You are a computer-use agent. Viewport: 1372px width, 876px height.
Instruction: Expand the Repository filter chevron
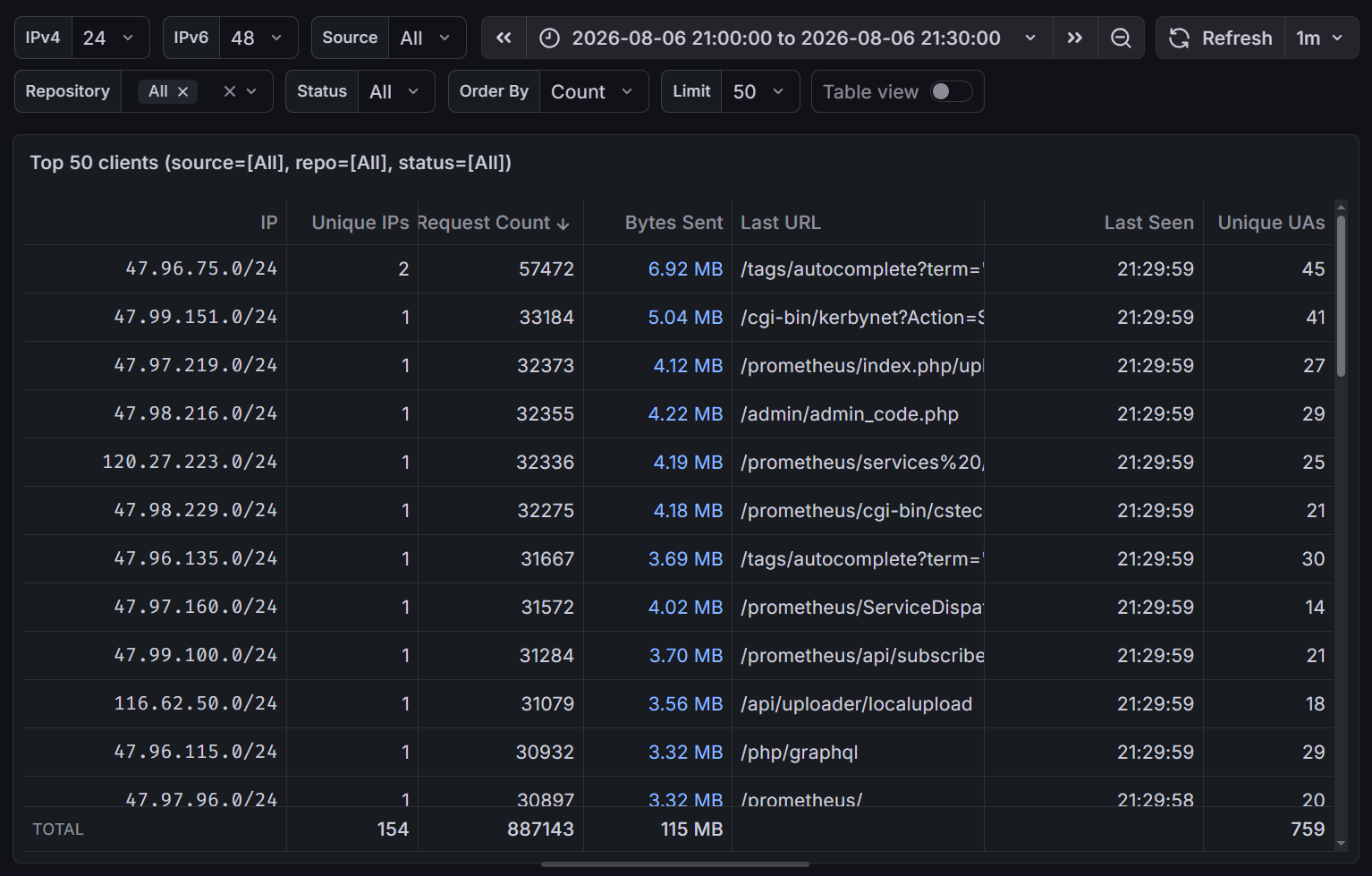coord(252,91)
